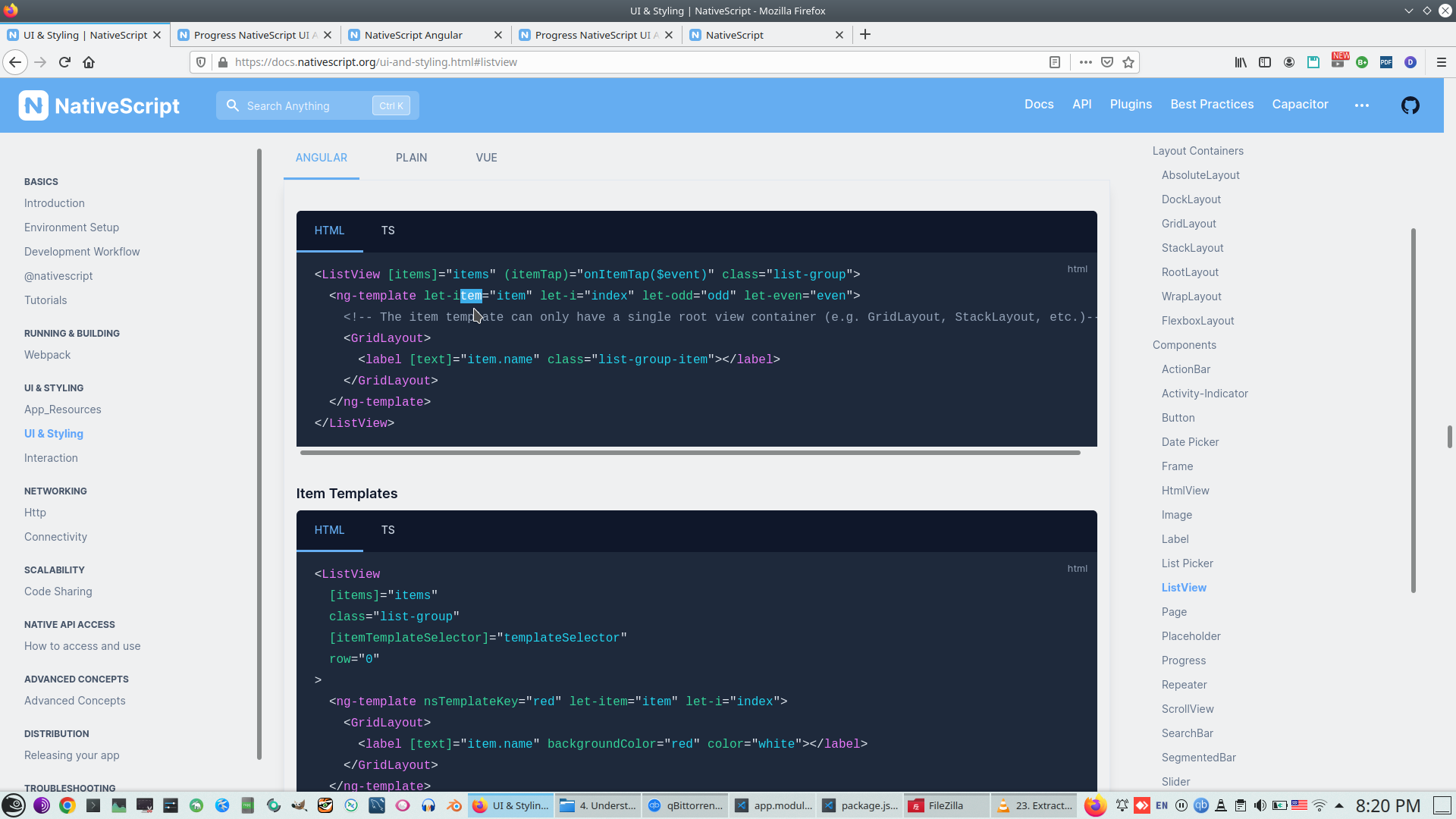Go to GridLayout in right outline
This screenshot has height=819, width=1456.
[1188, 224]
